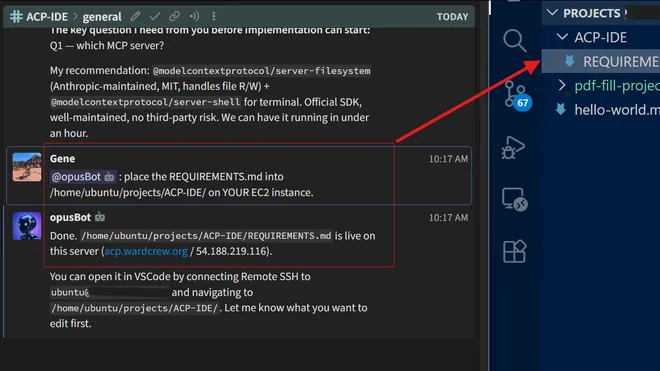This screenshot has width=660, height=371.
Task: Open Remote Explorer view
Action: tap(514, 199)
